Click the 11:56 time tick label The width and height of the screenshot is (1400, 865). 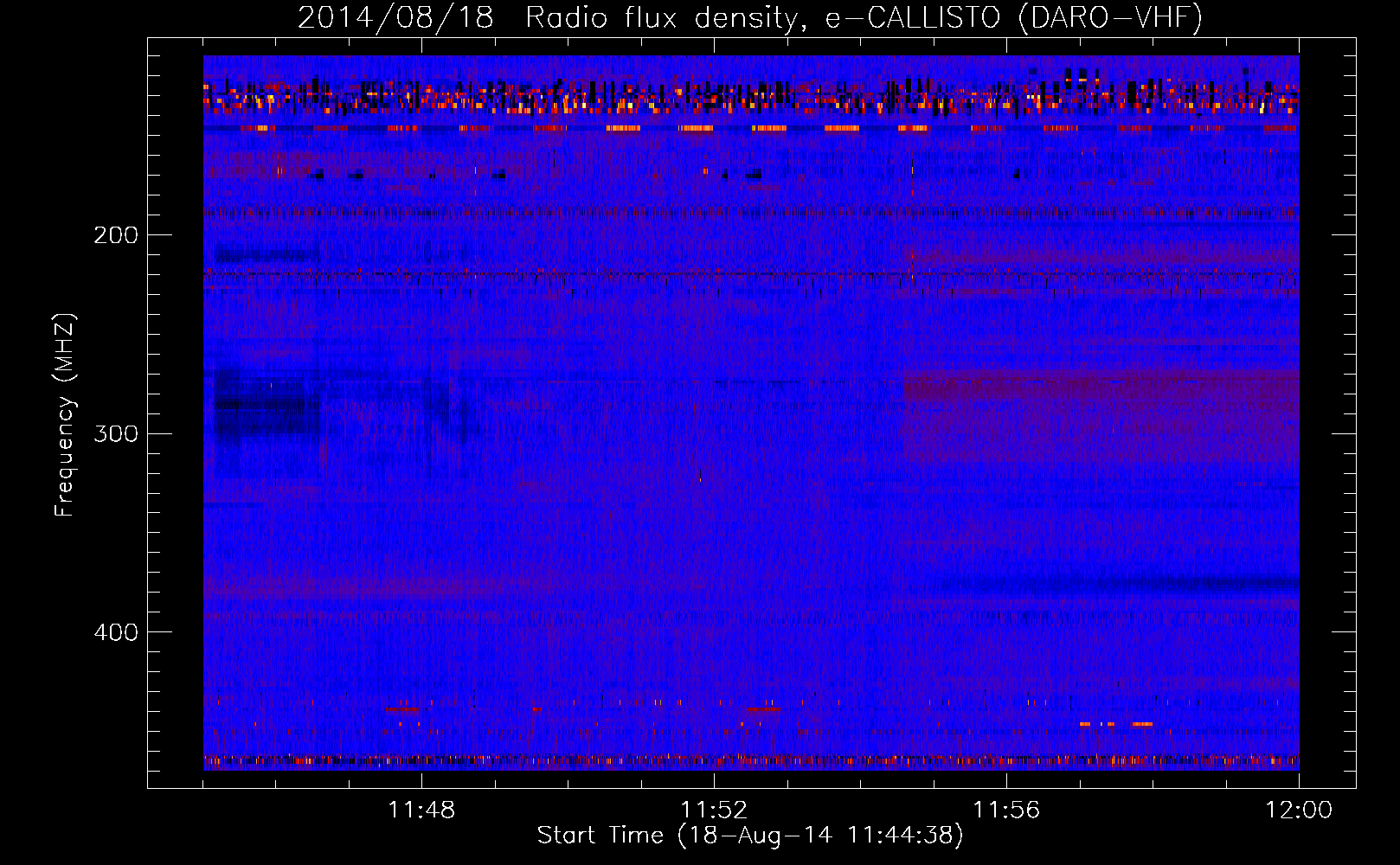(1006, 811)
